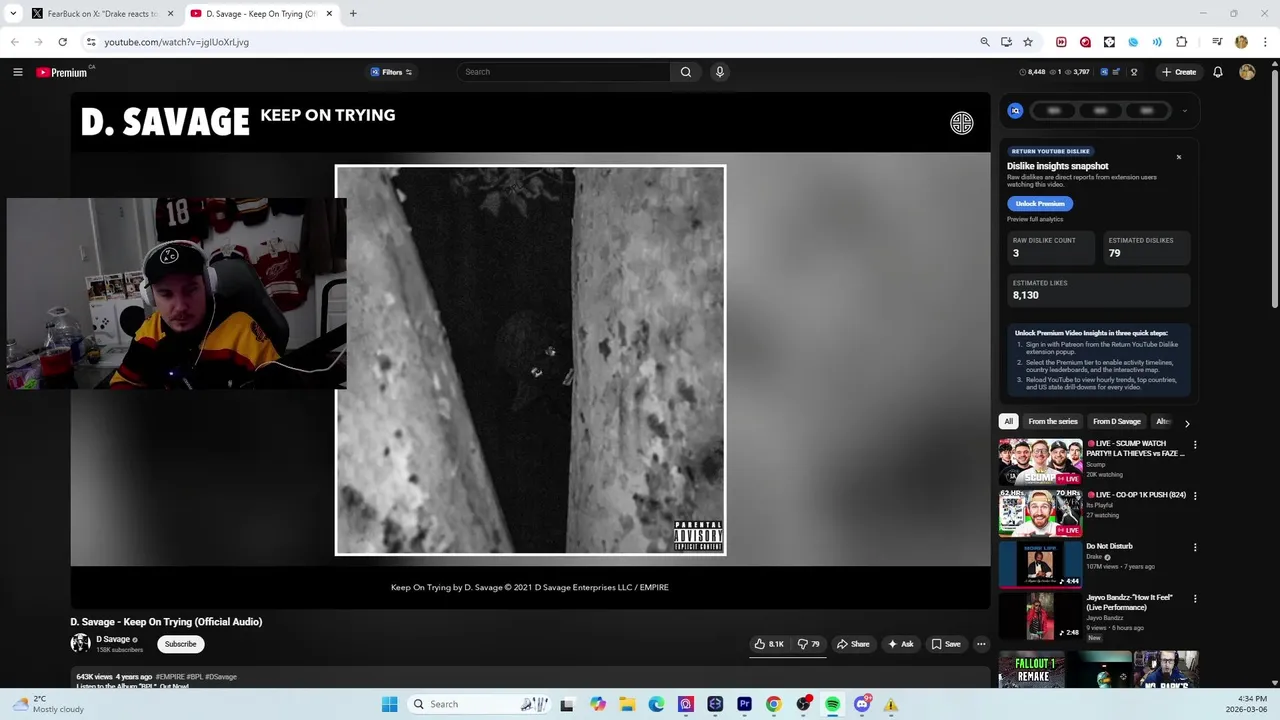Go to YouTube Premium home logo
The height and width of the screenshot is (720, 1280).
[x=62, y=72]
